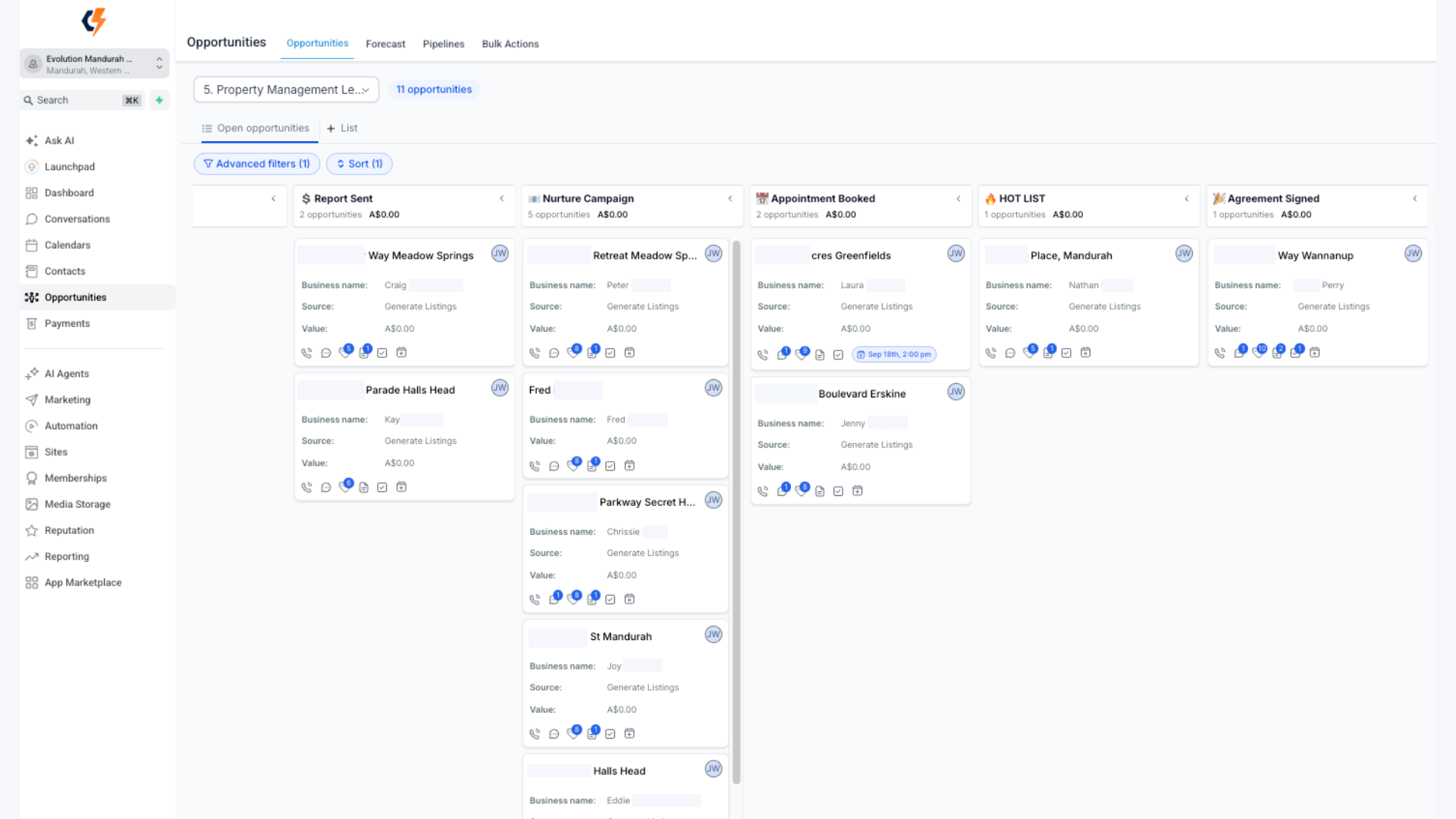This screenshot has width=1456, height=819.
Task: Click task checkbox icon on St Mandurah card
Action: click(x=610, y=733)
